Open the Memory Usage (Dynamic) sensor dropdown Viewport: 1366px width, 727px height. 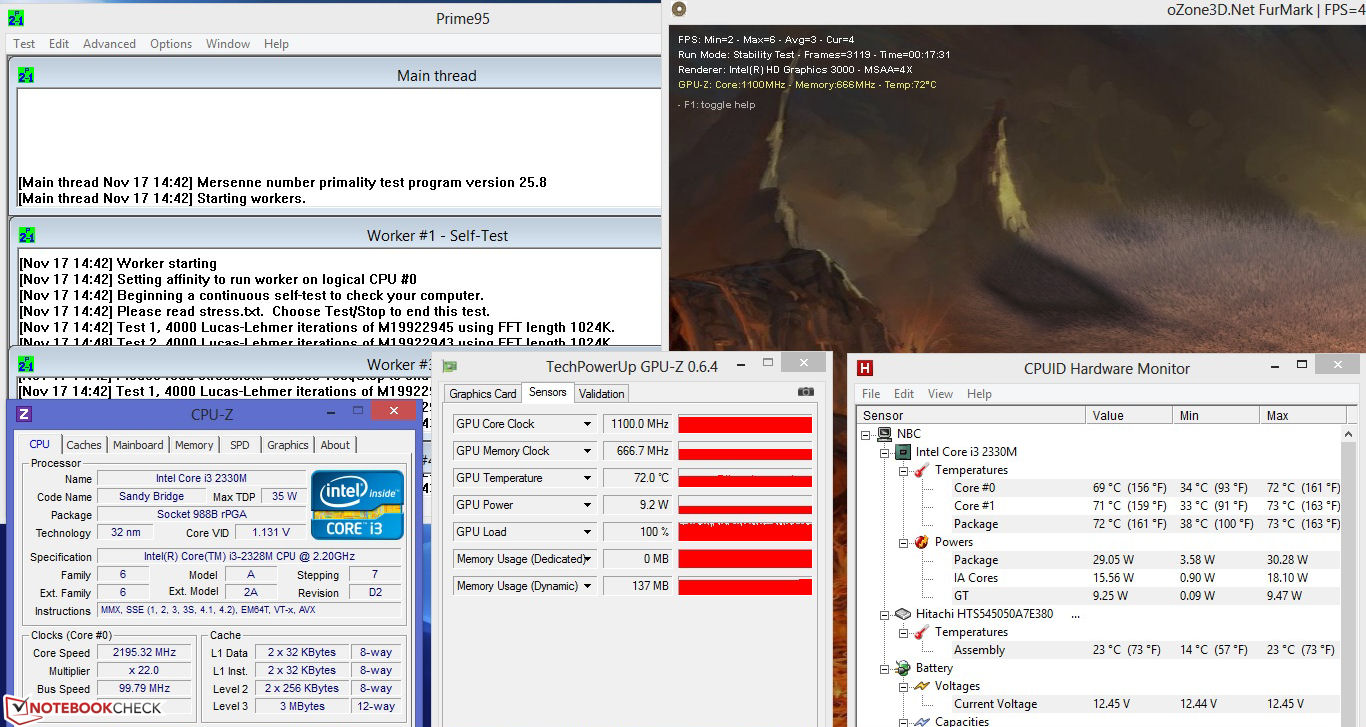[588, 586]
